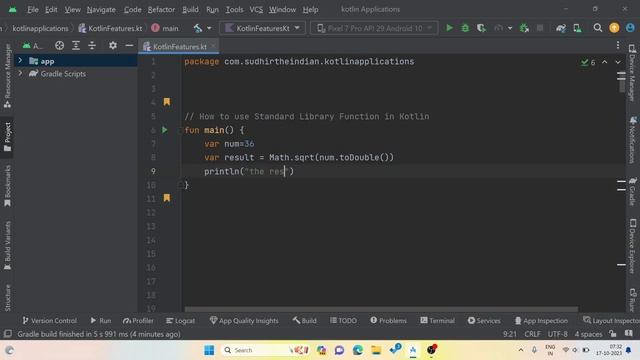
Task: Open the File menu
Action: tap(33, 9)
